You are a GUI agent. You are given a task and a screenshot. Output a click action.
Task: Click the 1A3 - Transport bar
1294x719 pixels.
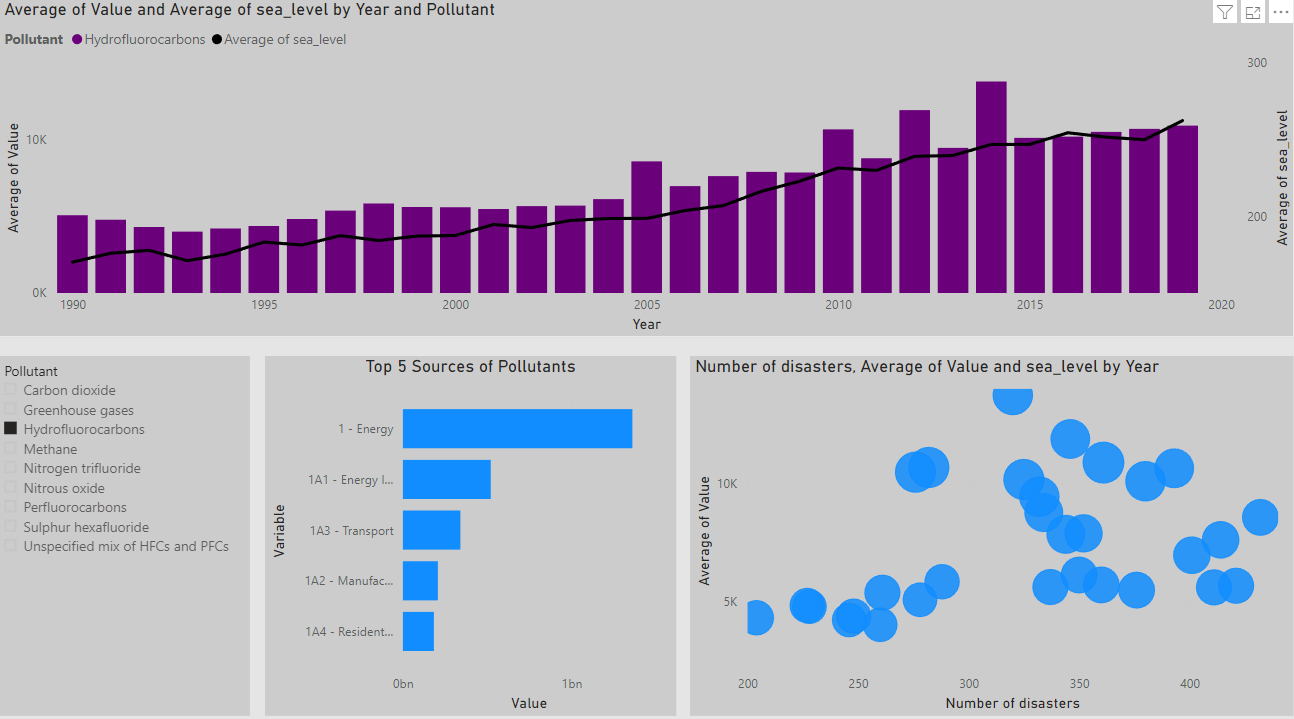(430, 530)
